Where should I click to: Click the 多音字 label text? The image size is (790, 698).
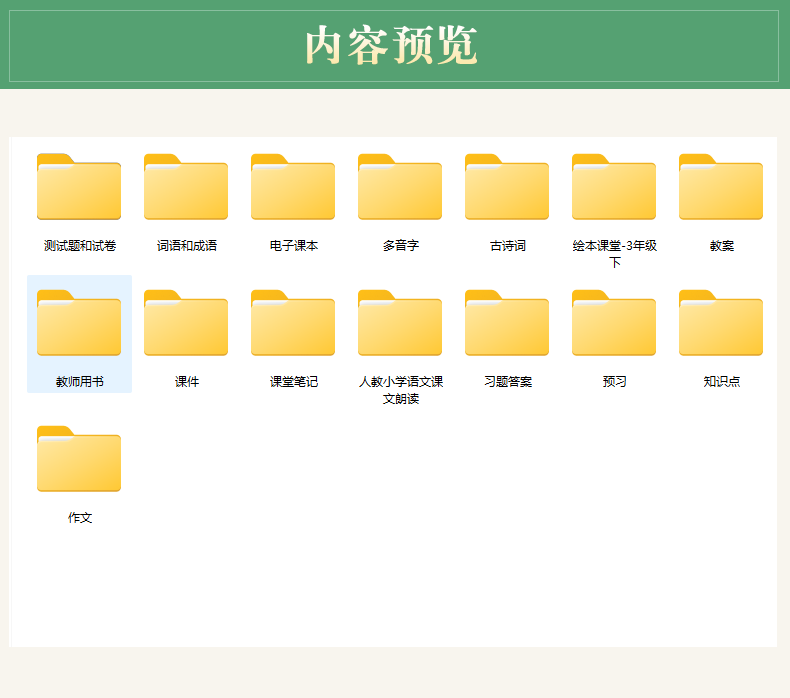pos(401,245)
